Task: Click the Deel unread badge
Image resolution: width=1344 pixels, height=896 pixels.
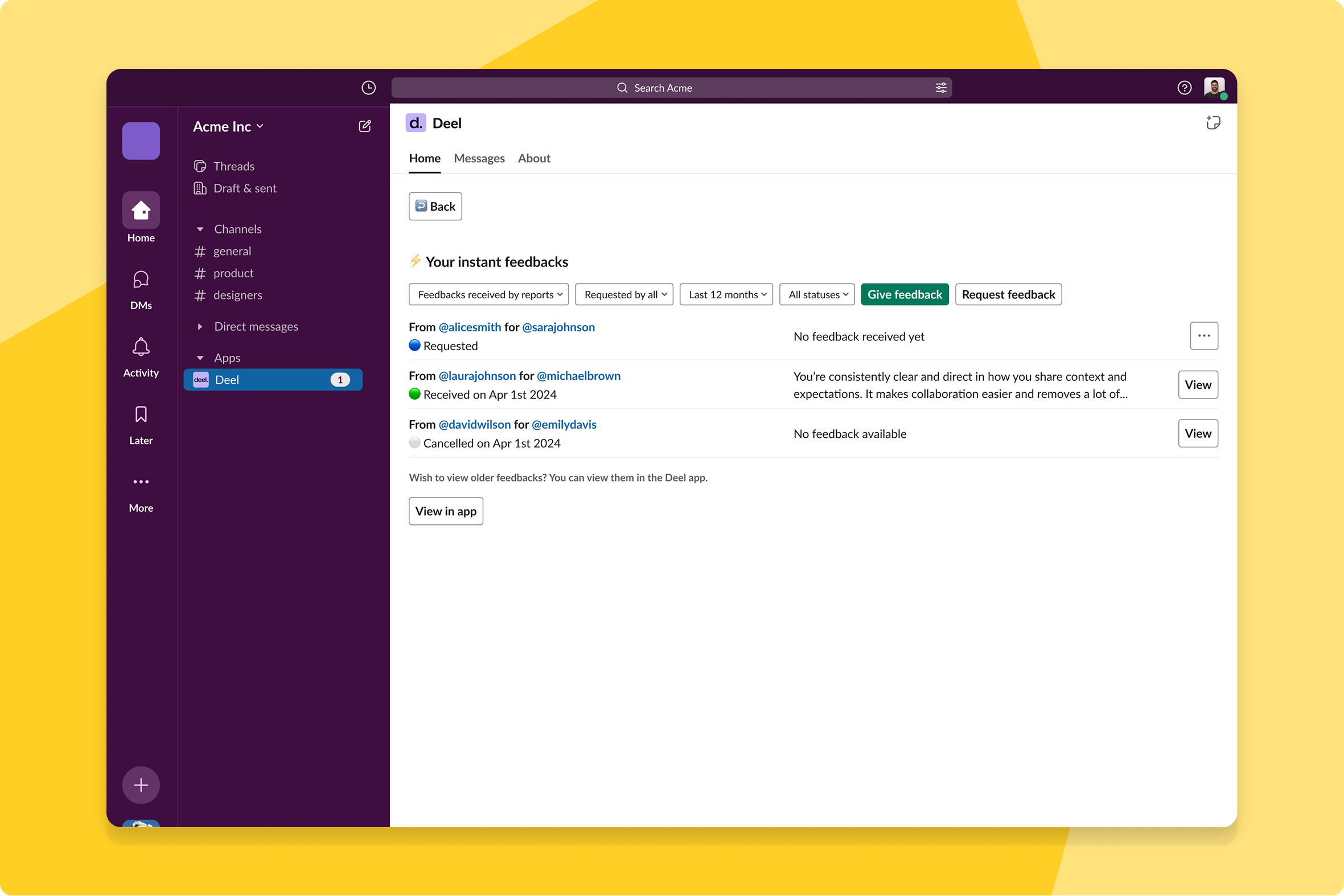Action: 340,380
